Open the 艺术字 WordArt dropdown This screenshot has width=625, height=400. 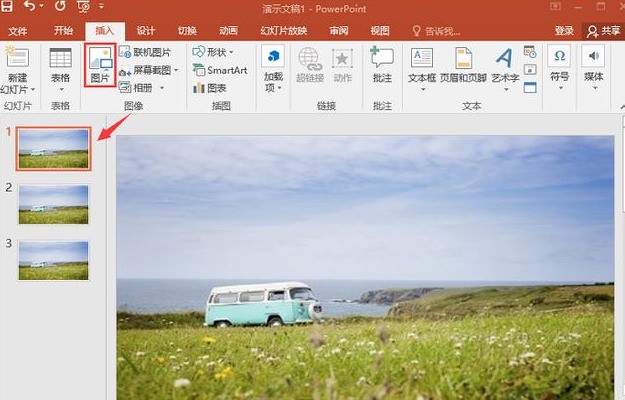505,78
